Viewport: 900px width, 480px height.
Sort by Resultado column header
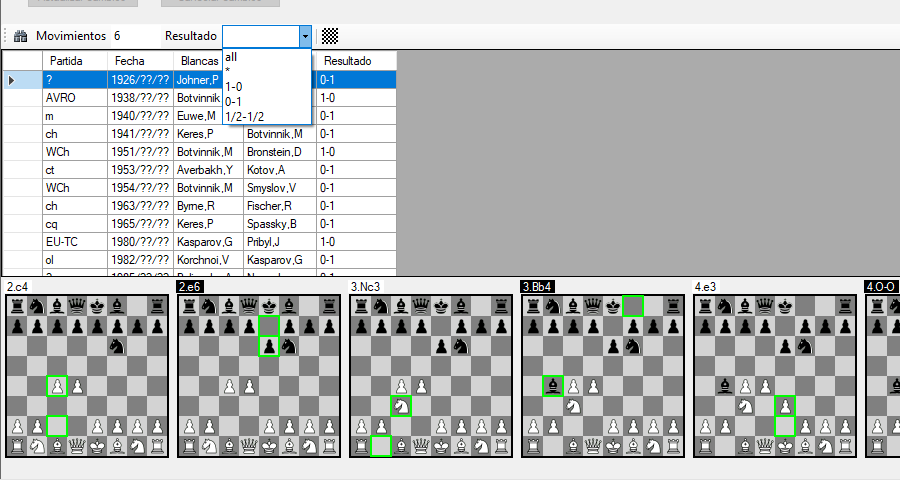[356, 61]
